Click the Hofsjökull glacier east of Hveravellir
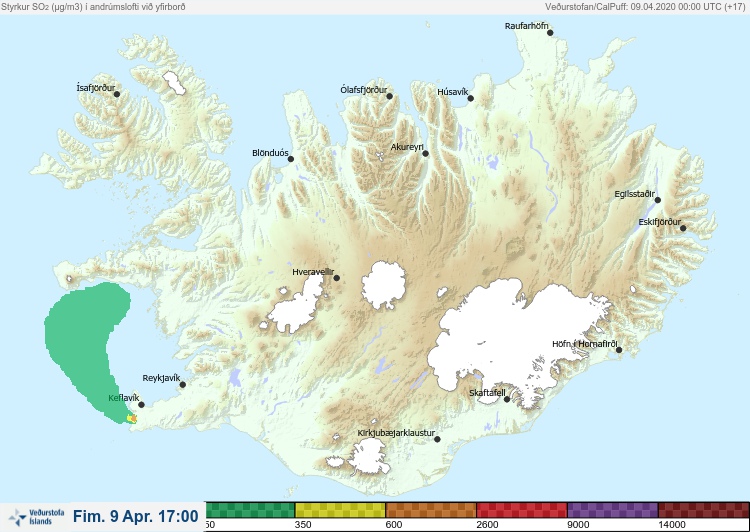Image resolution: width=750 pixels, height=532 pixels. [x=384, y=285]
